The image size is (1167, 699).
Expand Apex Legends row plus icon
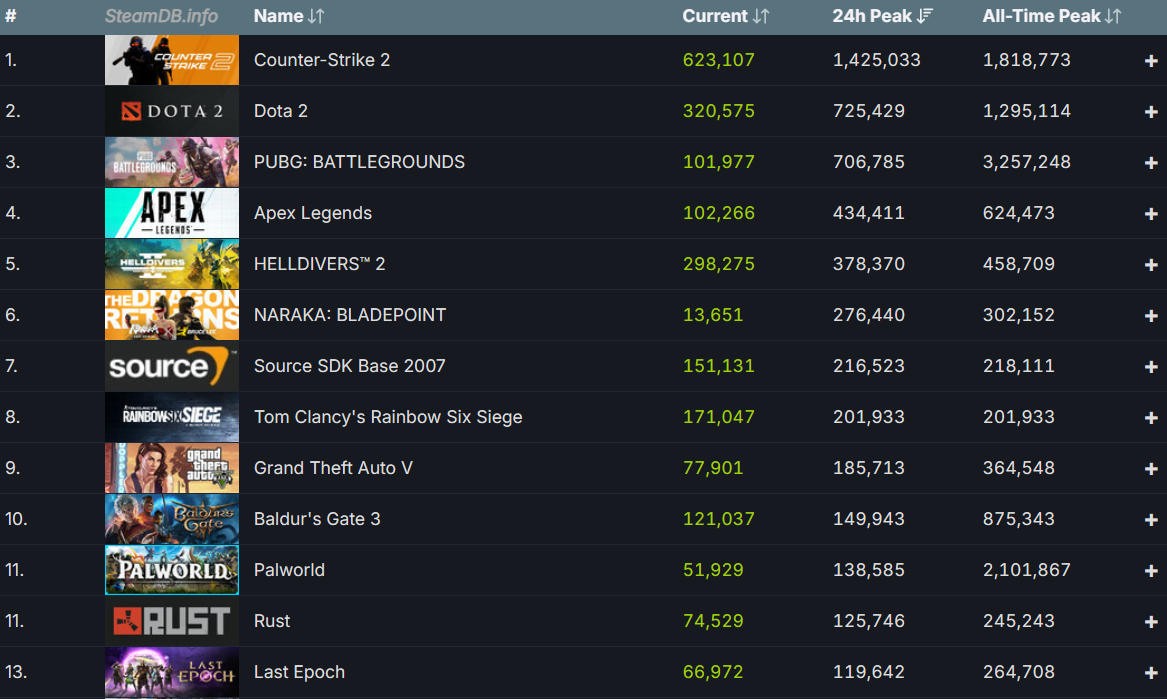click(x=1151, y=214)
